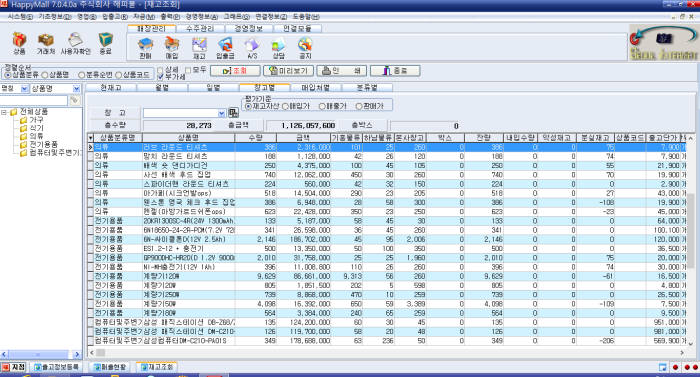The height and width of the screenshot is (377, 700).
Task: Click the 금액 column header
Action: (x=303, y=138)
